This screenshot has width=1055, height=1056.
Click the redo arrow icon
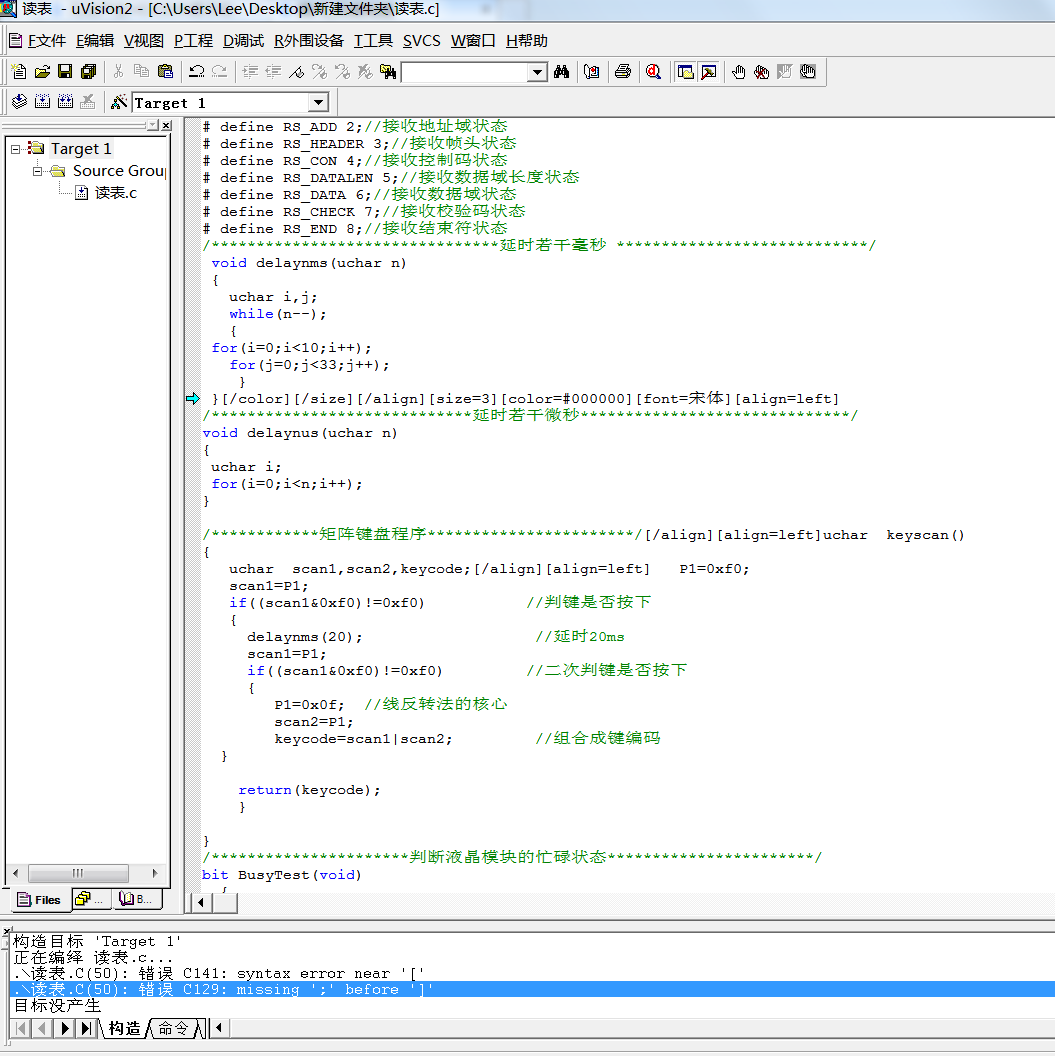pyautogui.click(x=219, y=71)
